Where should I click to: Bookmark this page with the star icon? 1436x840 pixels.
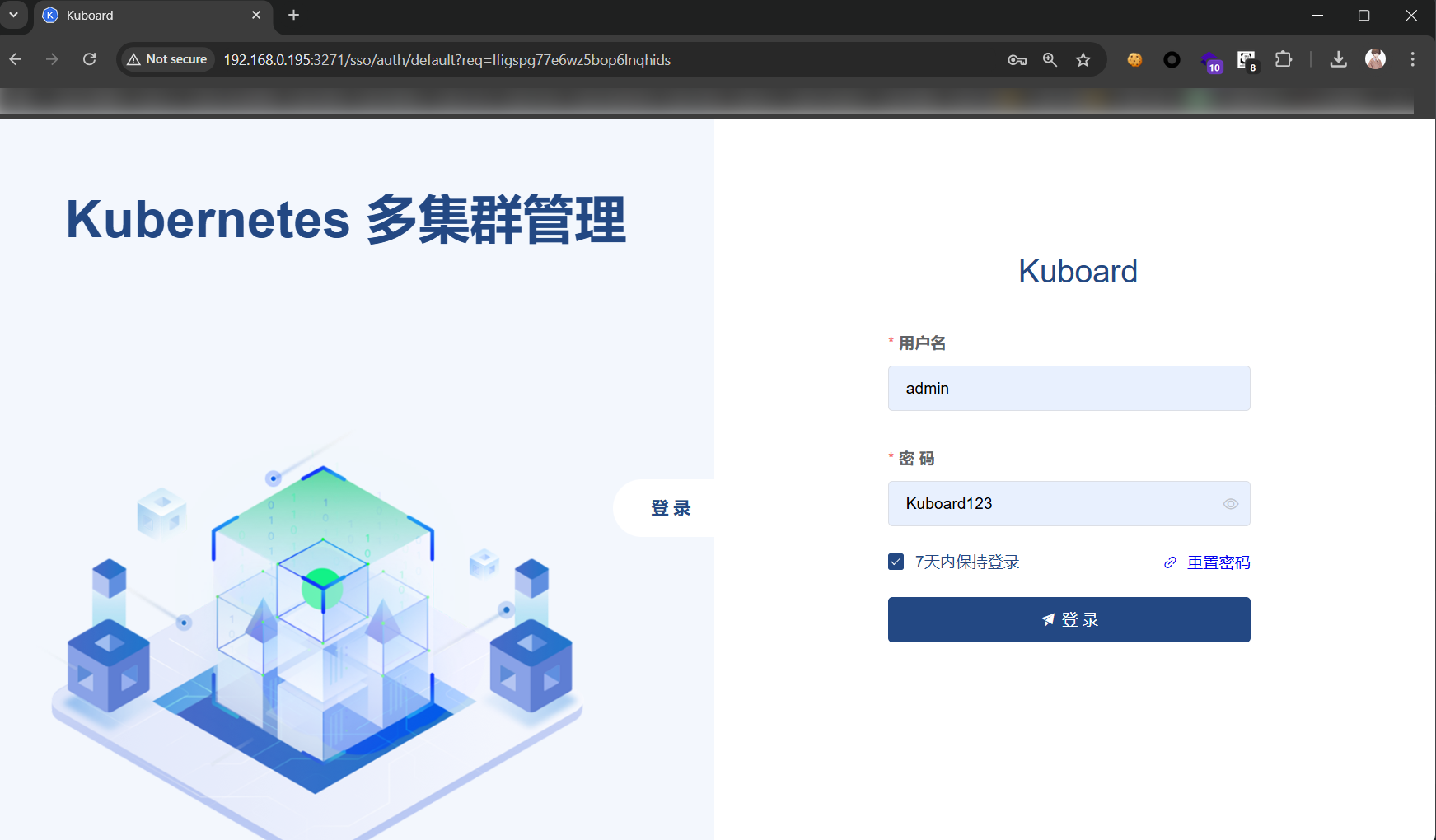click(x=1083, y=60)
